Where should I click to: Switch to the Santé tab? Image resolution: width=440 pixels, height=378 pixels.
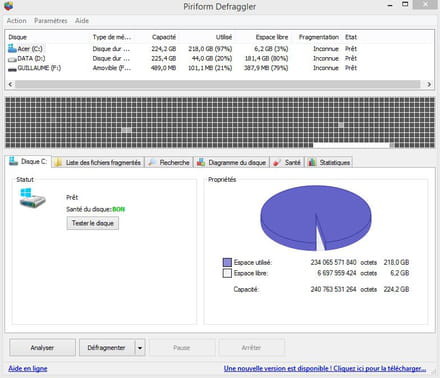(x=287, y=162)
